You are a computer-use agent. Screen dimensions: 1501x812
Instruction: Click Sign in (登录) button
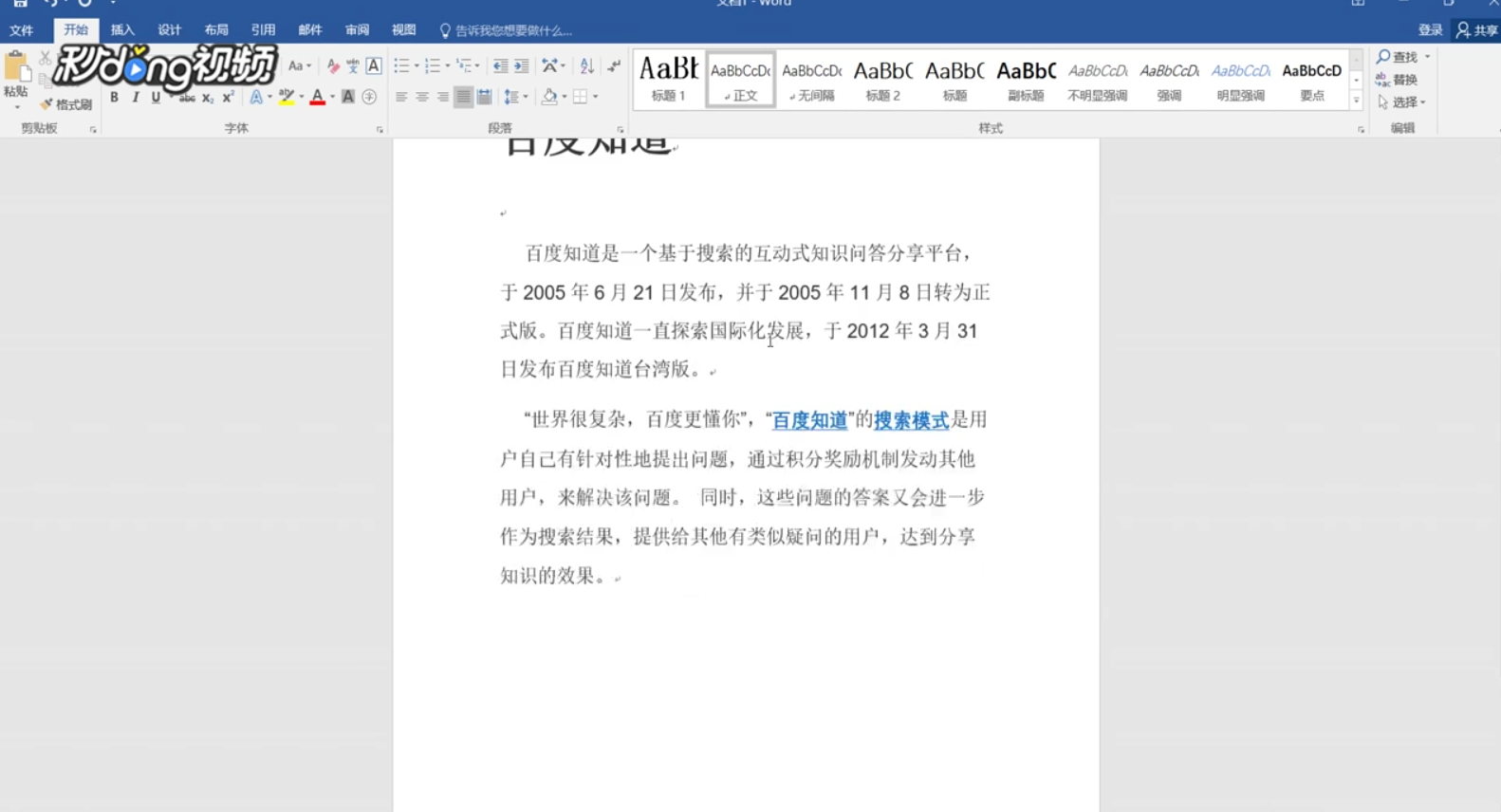point(1430,30)
